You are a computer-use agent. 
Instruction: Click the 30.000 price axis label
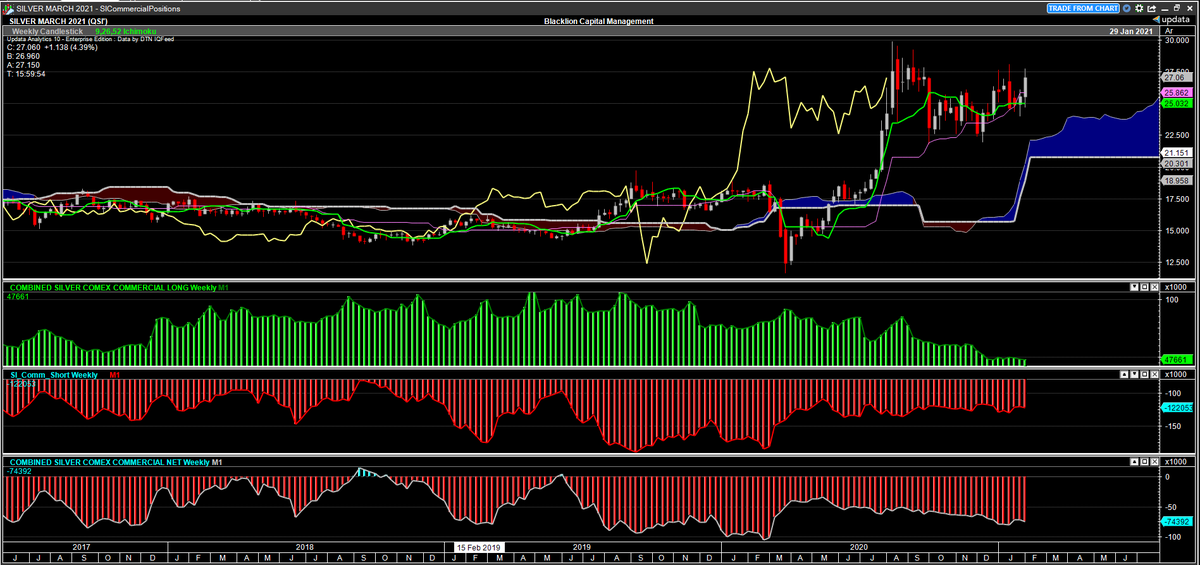pyautogui.click(x=1177, y=41)
